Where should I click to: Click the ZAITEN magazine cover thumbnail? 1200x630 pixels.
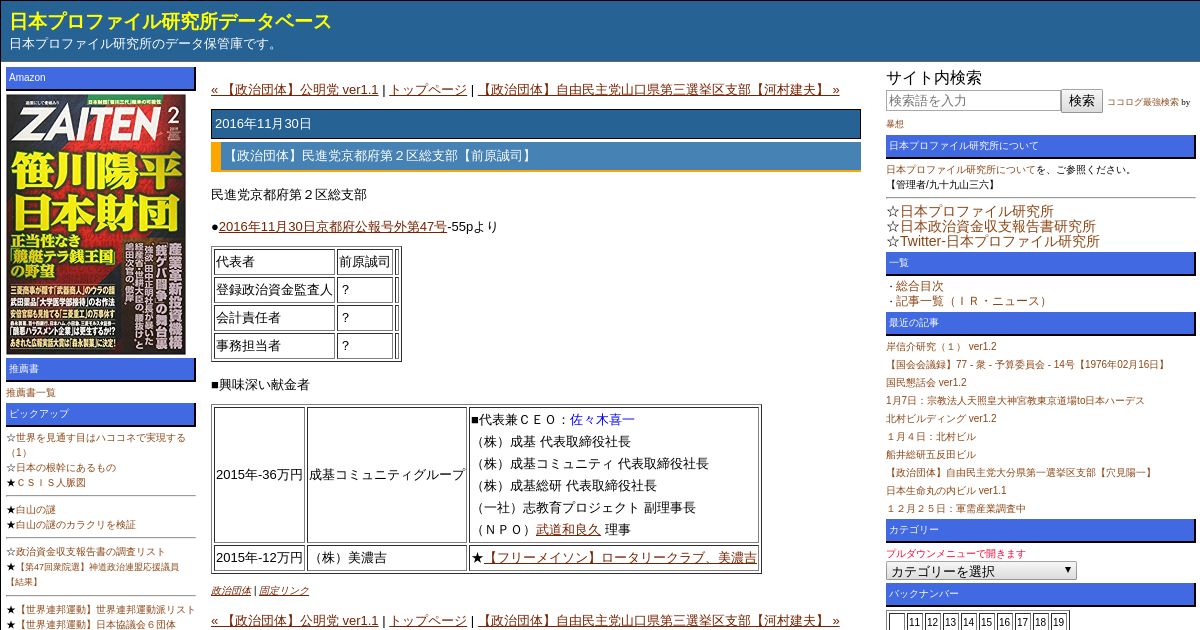click(x=96, y=224)
